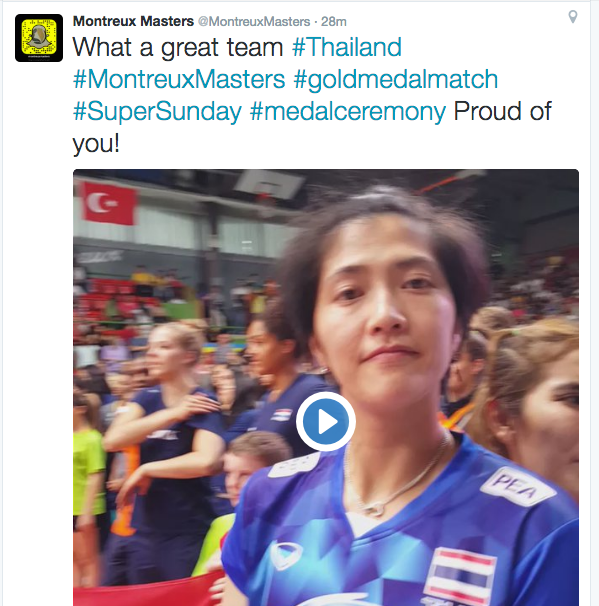Click the basketball backboard in the video frame
This screenshot has width=599, height=606.
pos(269,183)
